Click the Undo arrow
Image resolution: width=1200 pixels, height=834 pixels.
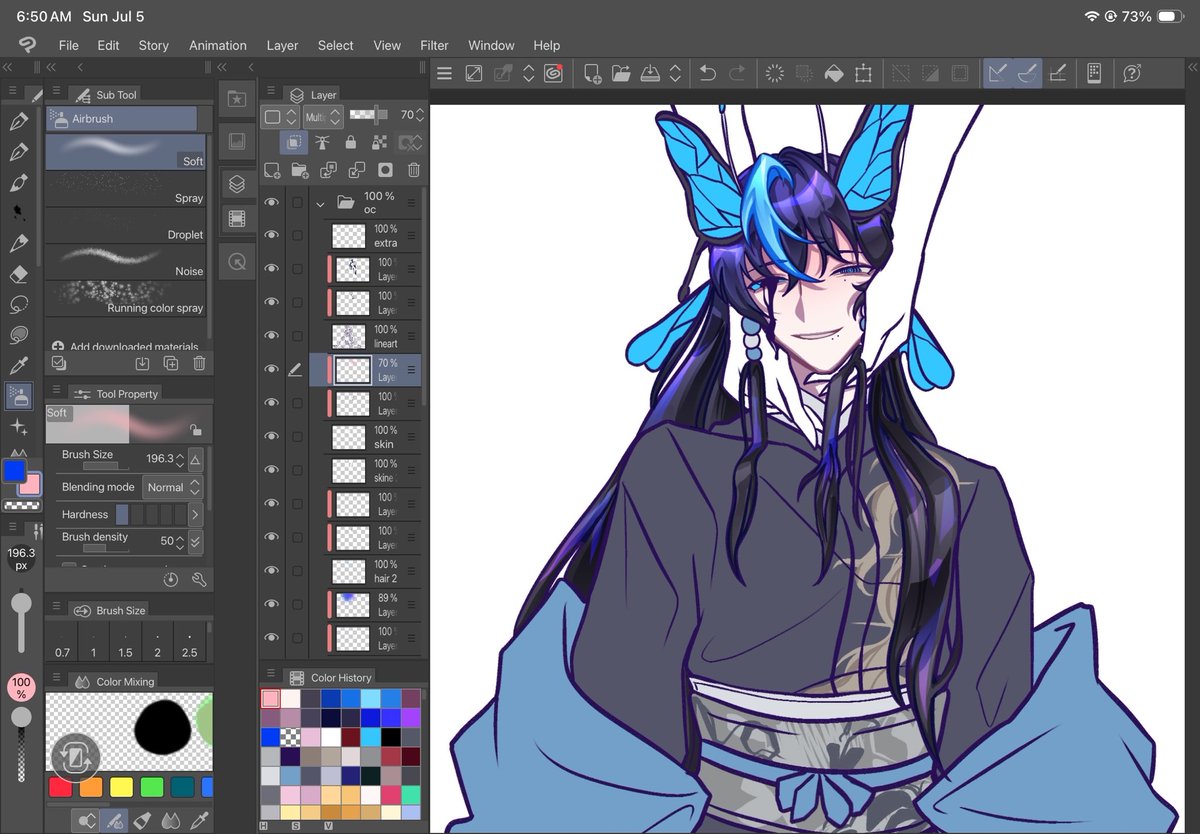click(707, 73)
